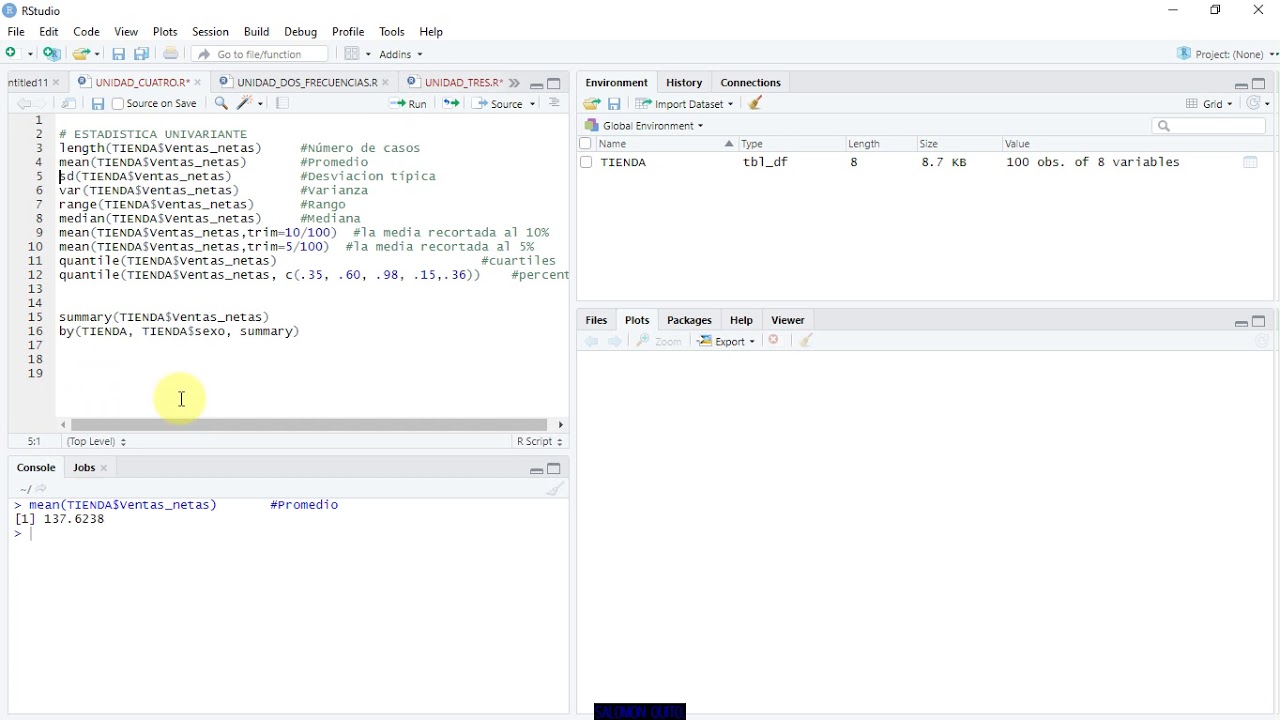
Task: Click the Load workspace folder icon in Environment
Action: [x=592, y=104]
